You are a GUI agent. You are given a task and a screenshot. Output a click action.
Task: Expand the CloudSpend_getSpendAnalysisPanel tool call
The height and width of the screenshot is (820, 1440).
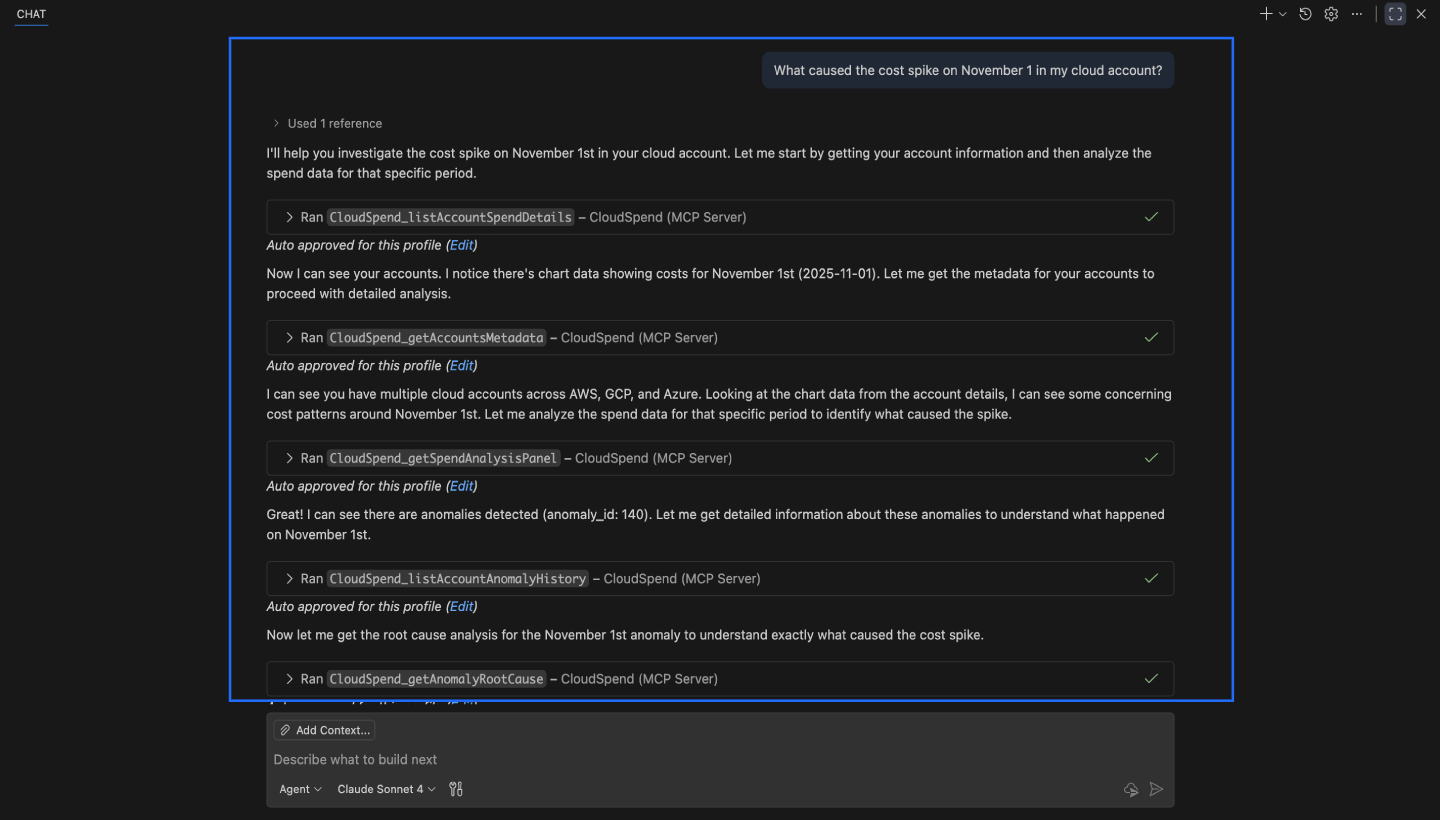[290, 458]
